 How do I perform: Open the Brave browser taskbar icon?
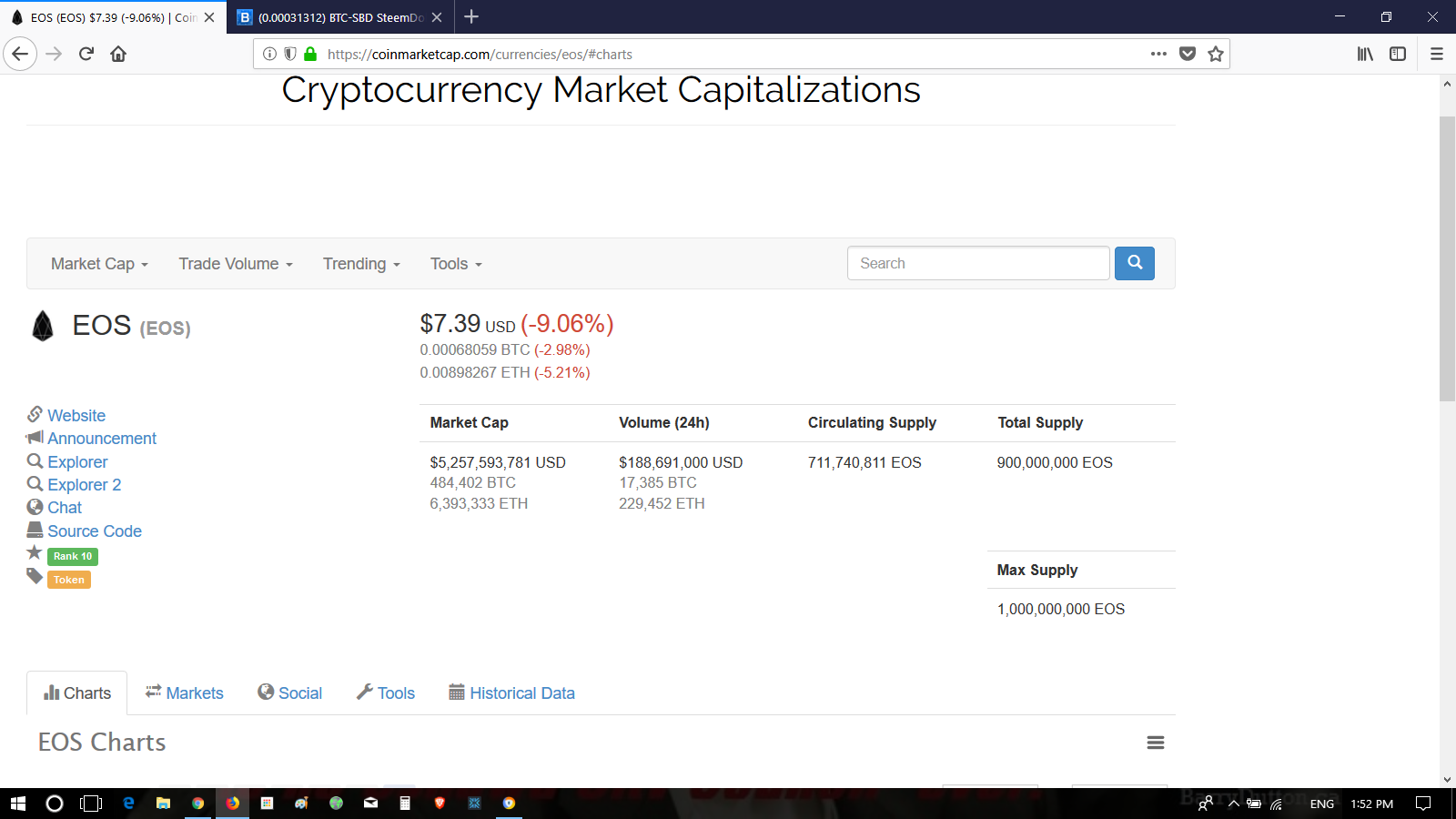point(440,804)
